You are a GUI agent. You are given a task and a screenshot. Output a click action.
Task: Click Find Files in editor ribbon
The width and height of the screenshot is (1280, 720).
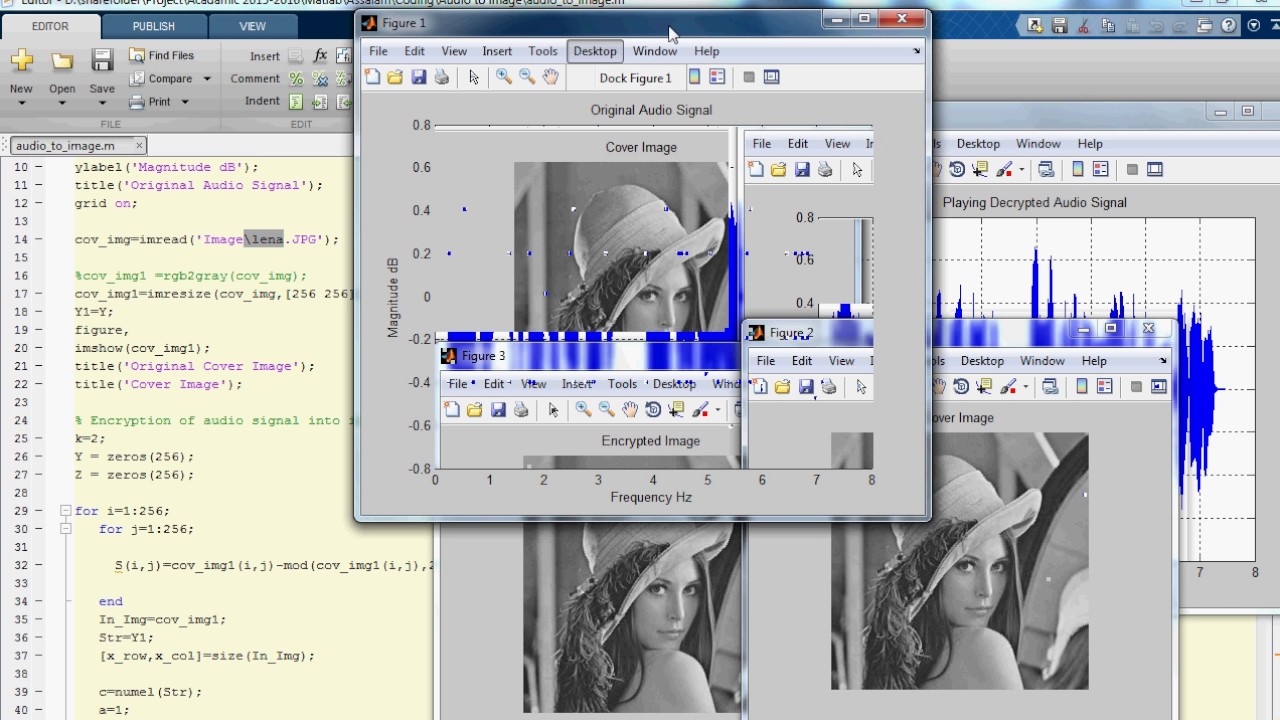pyautogui.click(x=161, y=56)
